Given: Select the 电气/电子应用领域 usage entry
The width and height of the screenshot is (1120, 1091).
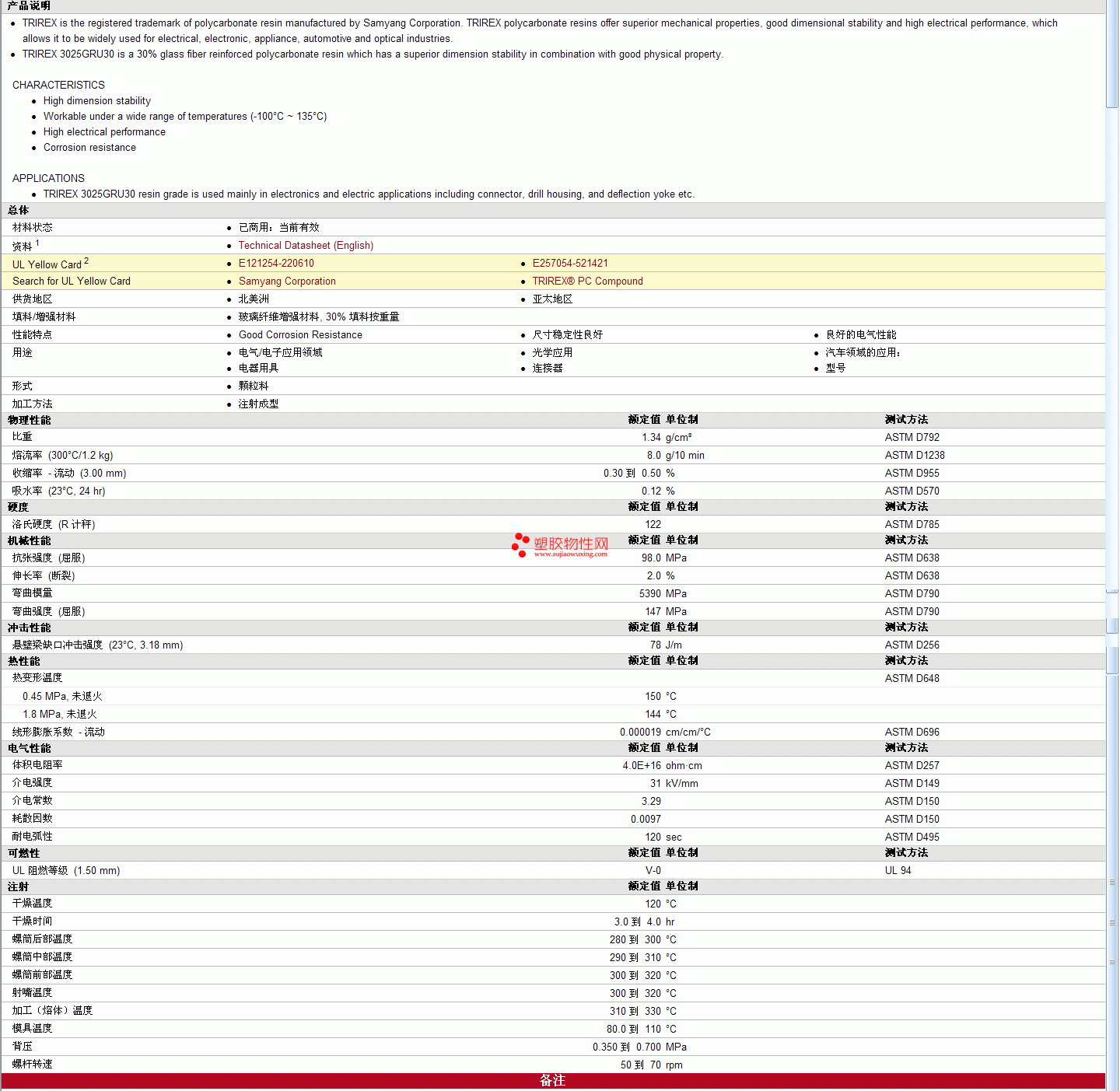Looking at the screenshot, I should (x=281, y=353).
